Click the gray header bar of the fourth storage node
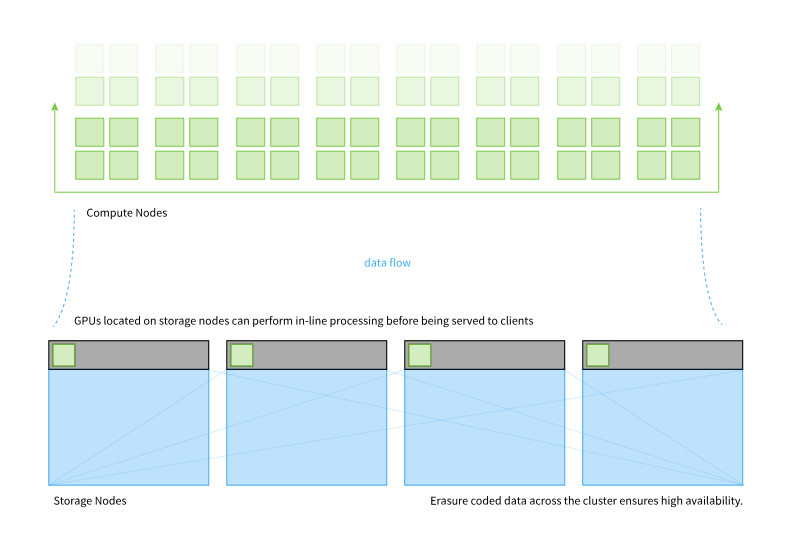This screenshot has height=551, width=789. click(663, 355)
